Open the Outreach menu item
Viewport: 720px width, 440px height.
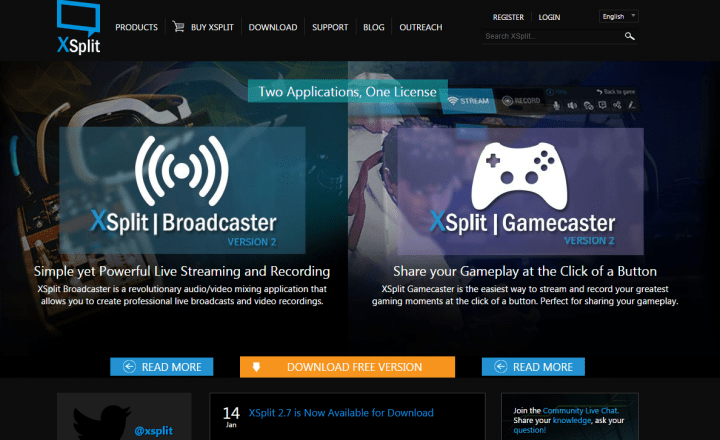click(x=421, y=27)
